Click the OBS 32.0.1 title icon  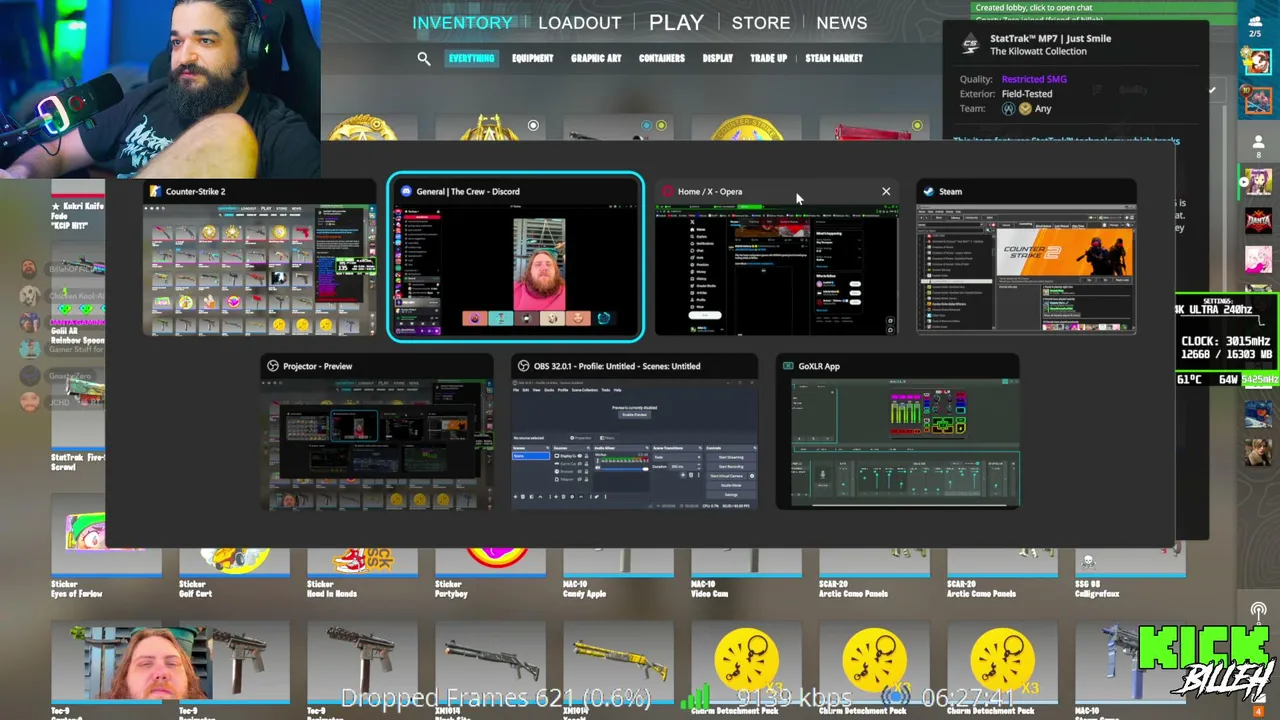tap(523, 366)
